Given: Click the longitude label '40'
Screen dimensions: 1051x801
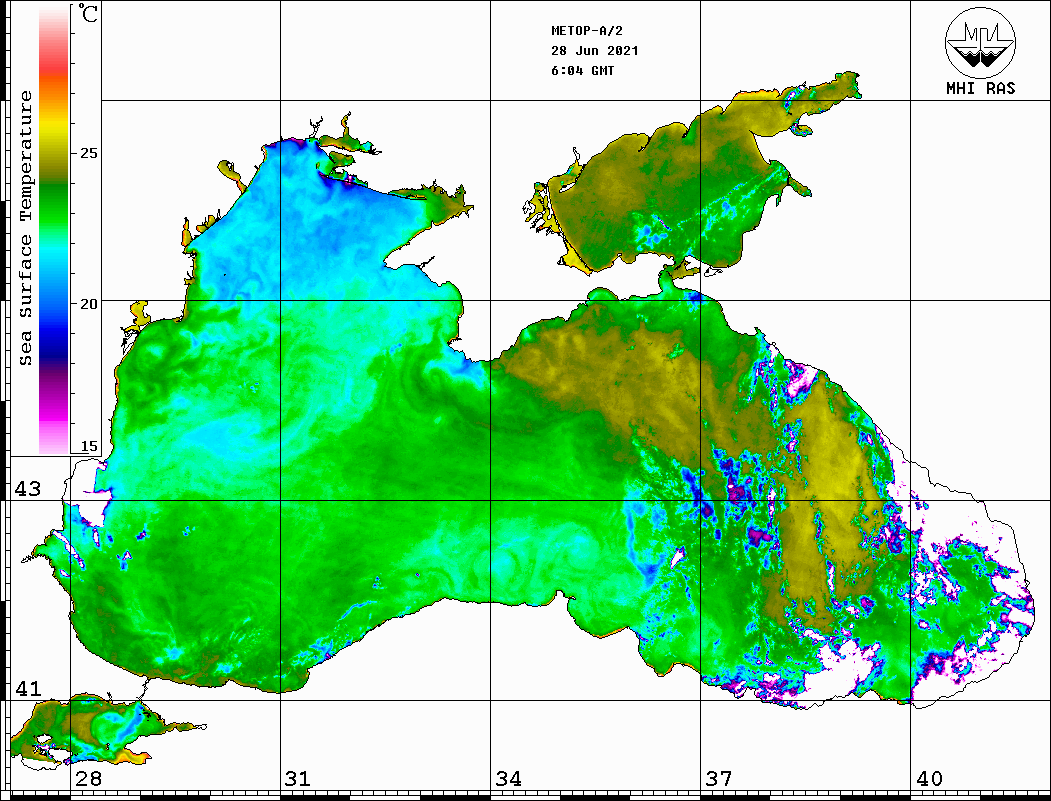Looking at the screenshot, I should tap(929, 778).
